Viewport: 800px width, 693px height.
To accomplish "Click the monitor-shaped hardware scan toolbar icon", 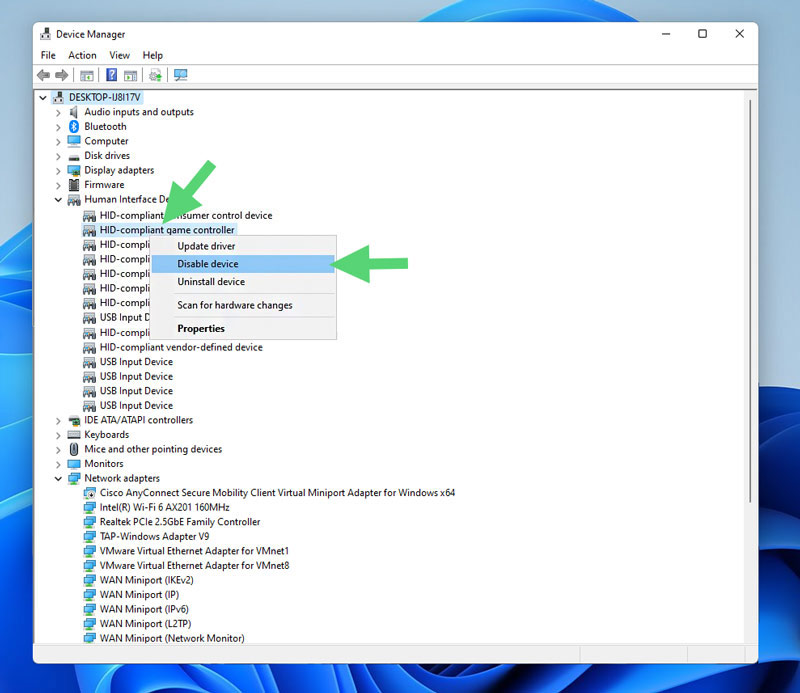I will tap(181, 75).
